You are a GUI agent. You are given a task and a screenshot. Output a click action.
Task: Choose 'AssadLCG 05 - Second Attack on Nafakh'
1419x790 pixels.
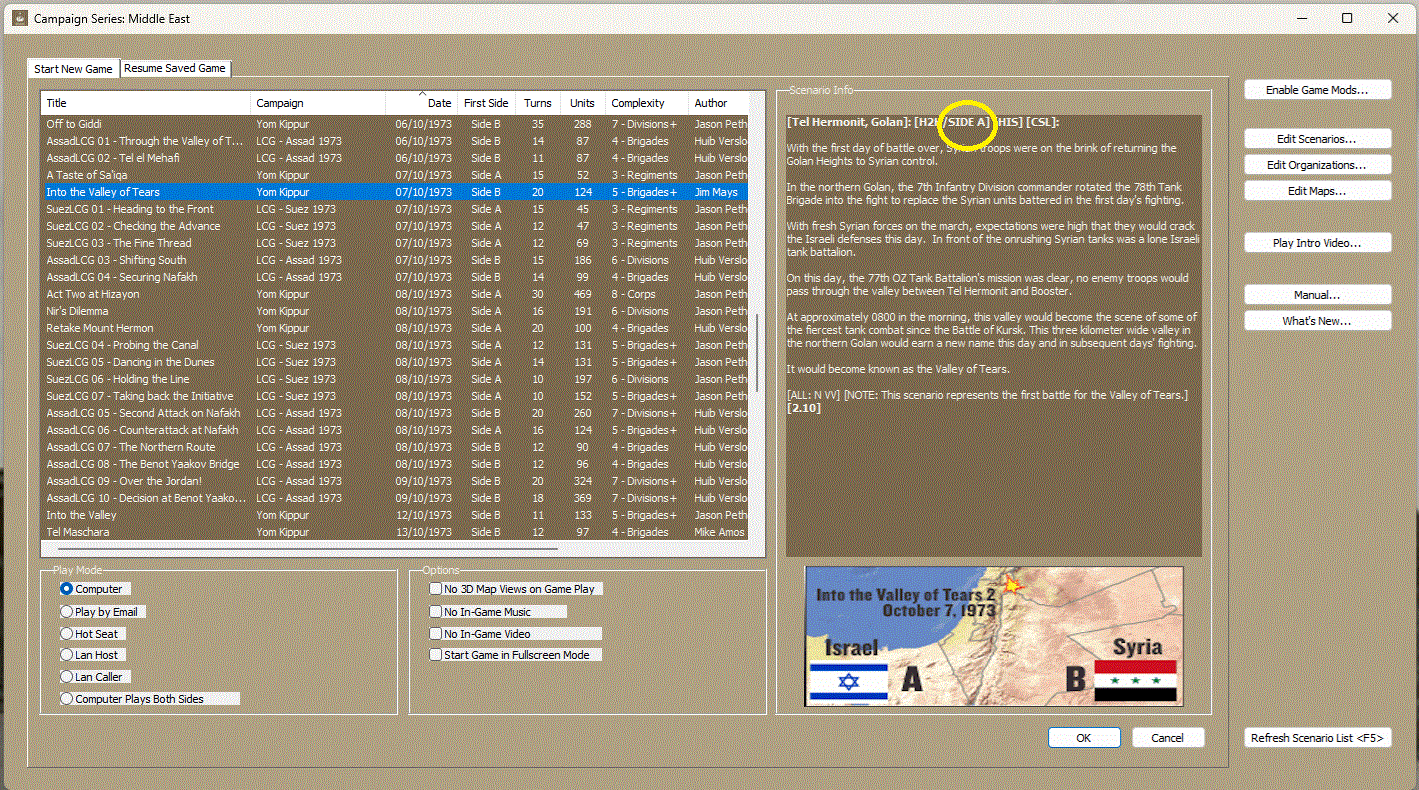tap(395, 413)
